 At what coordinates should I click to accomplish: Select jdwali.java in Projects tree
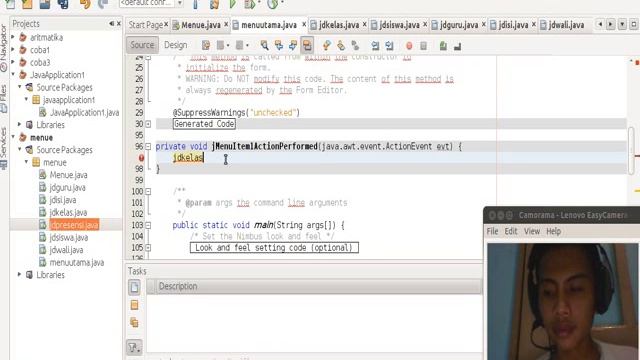[66, 250]
